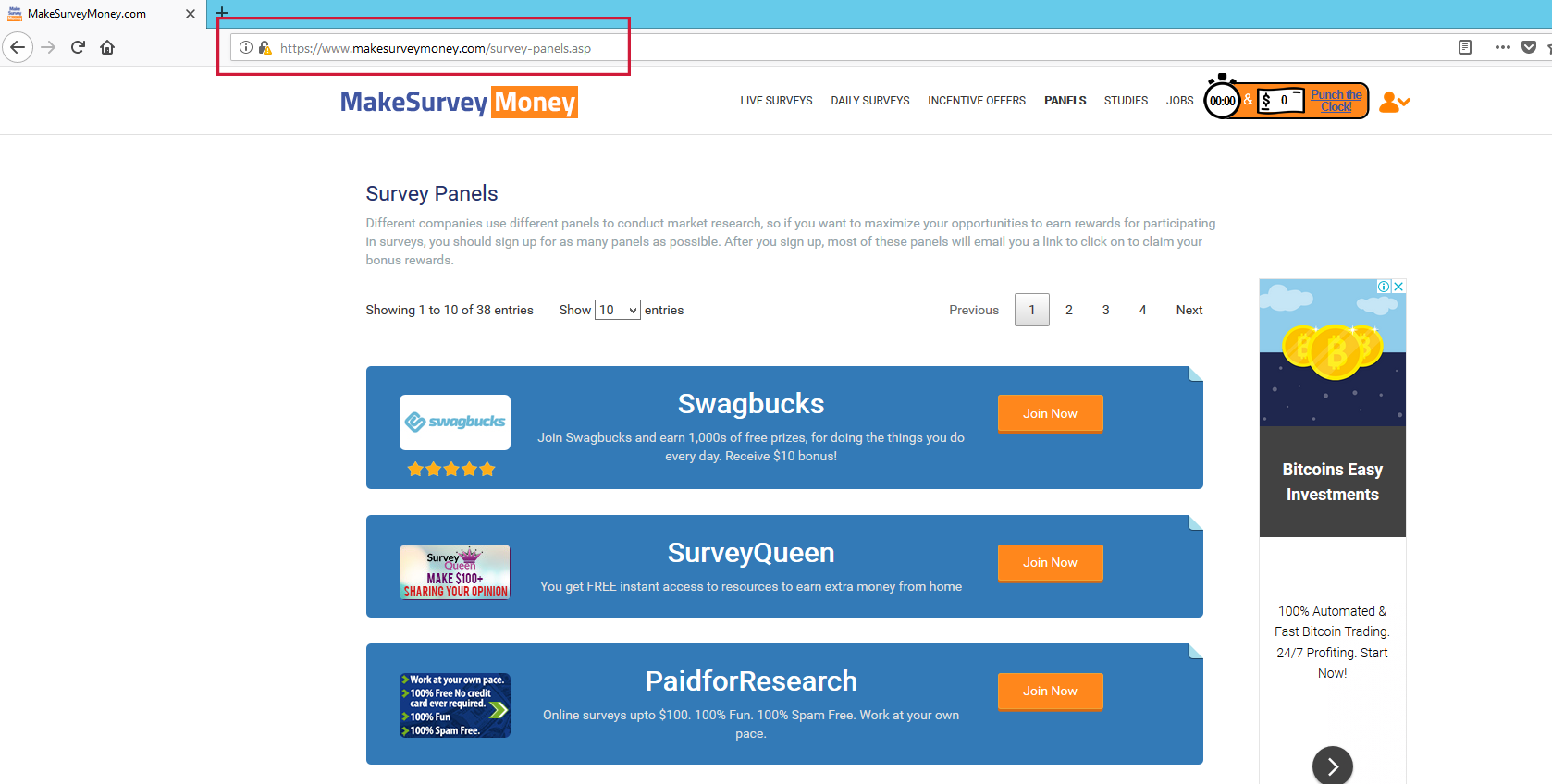Go back with browser back arrow
The height and width of the screenshot is (784, 1552).
tap(18, 47)
